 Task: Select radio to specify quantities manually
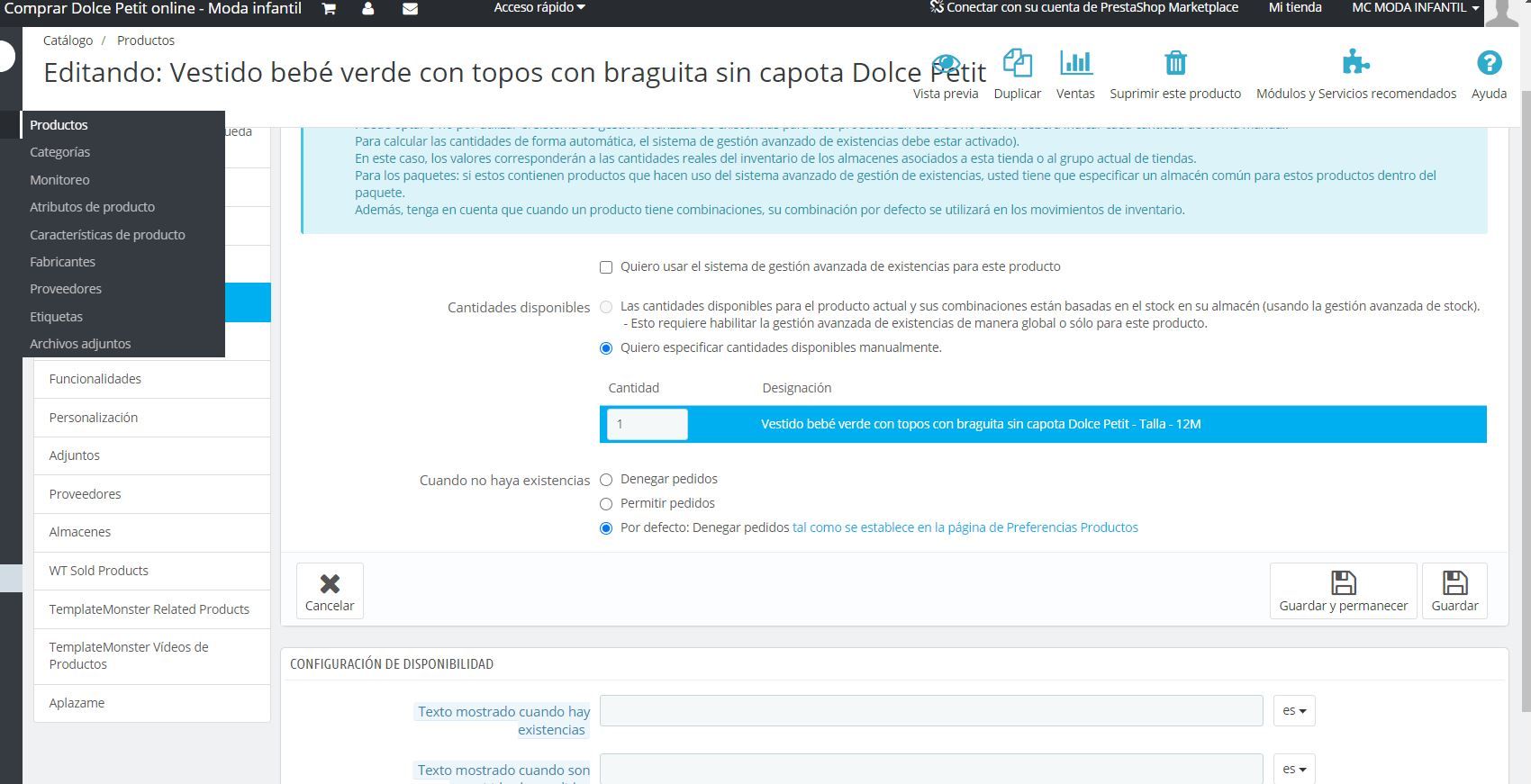click(606, 348)
